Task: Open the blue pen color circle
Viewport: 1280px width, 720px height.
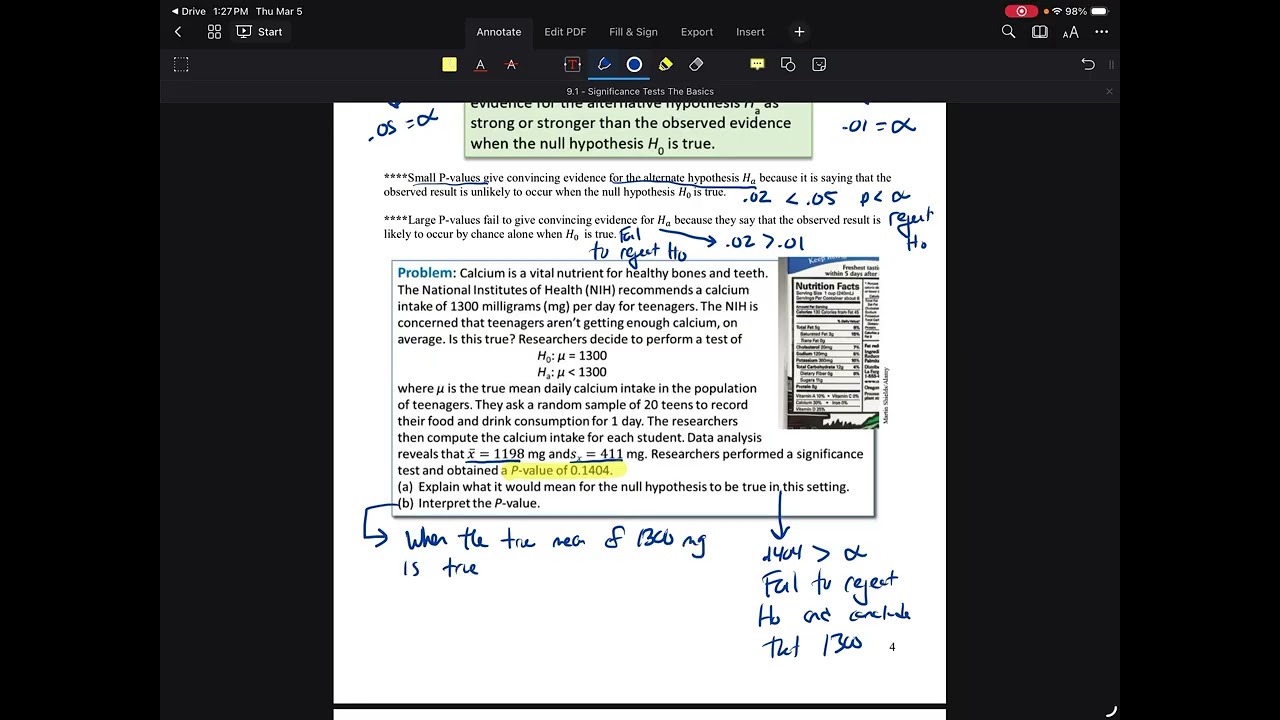Action: [x=634, y=64]
